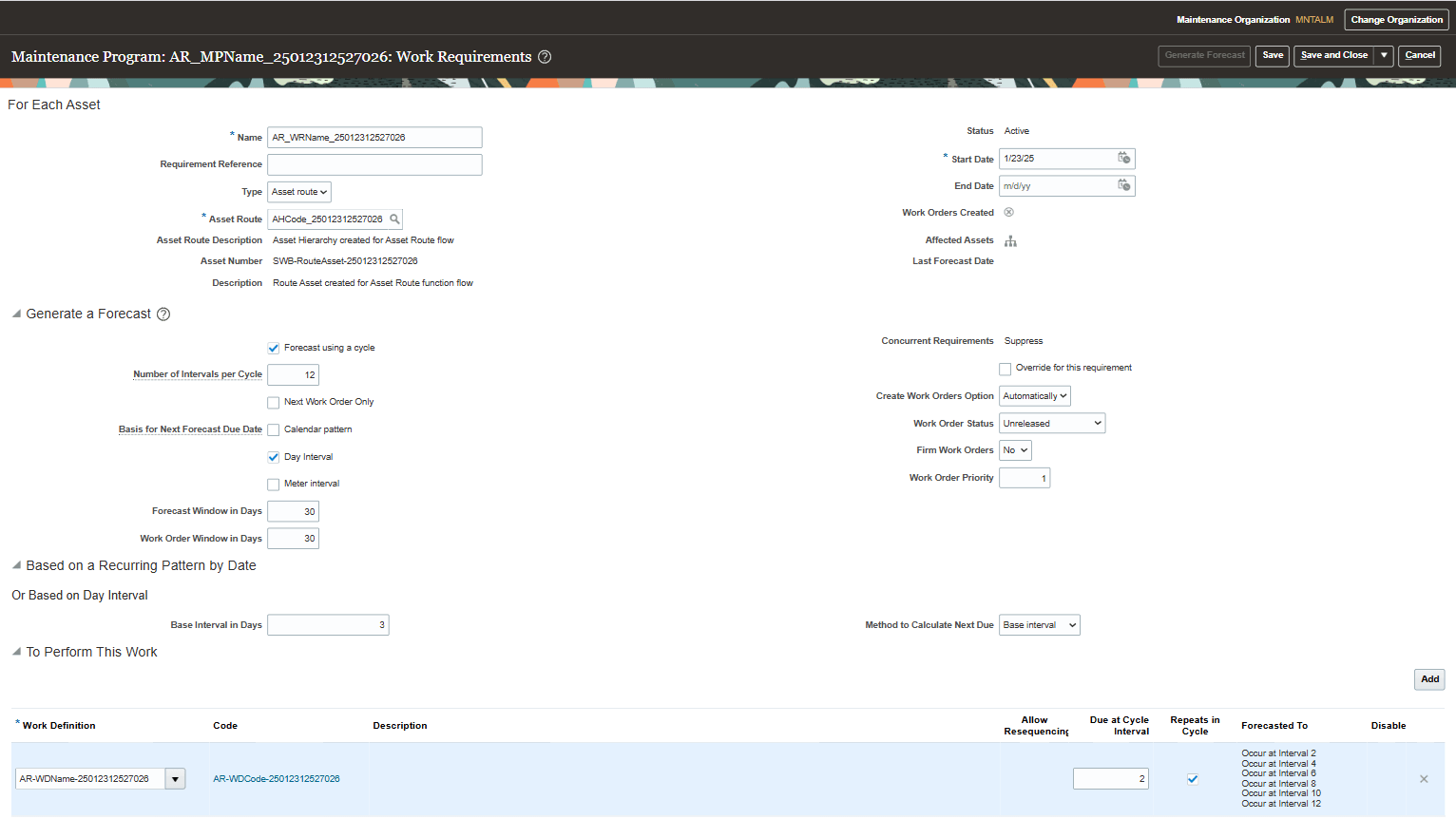This screenshot has width=1456, height=819.
Task: Open help for Work Requirements page title
Action: tap(543, 57)
